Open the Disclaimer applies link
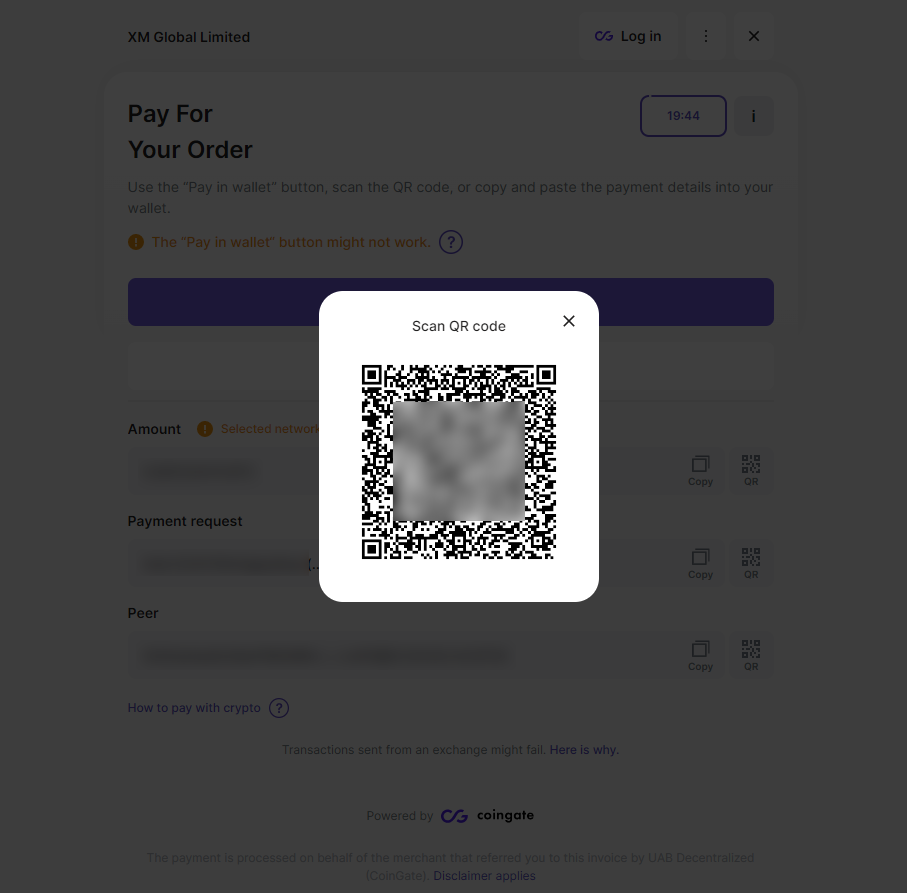This screenshot has height=893, width=907. coord(484,876)
